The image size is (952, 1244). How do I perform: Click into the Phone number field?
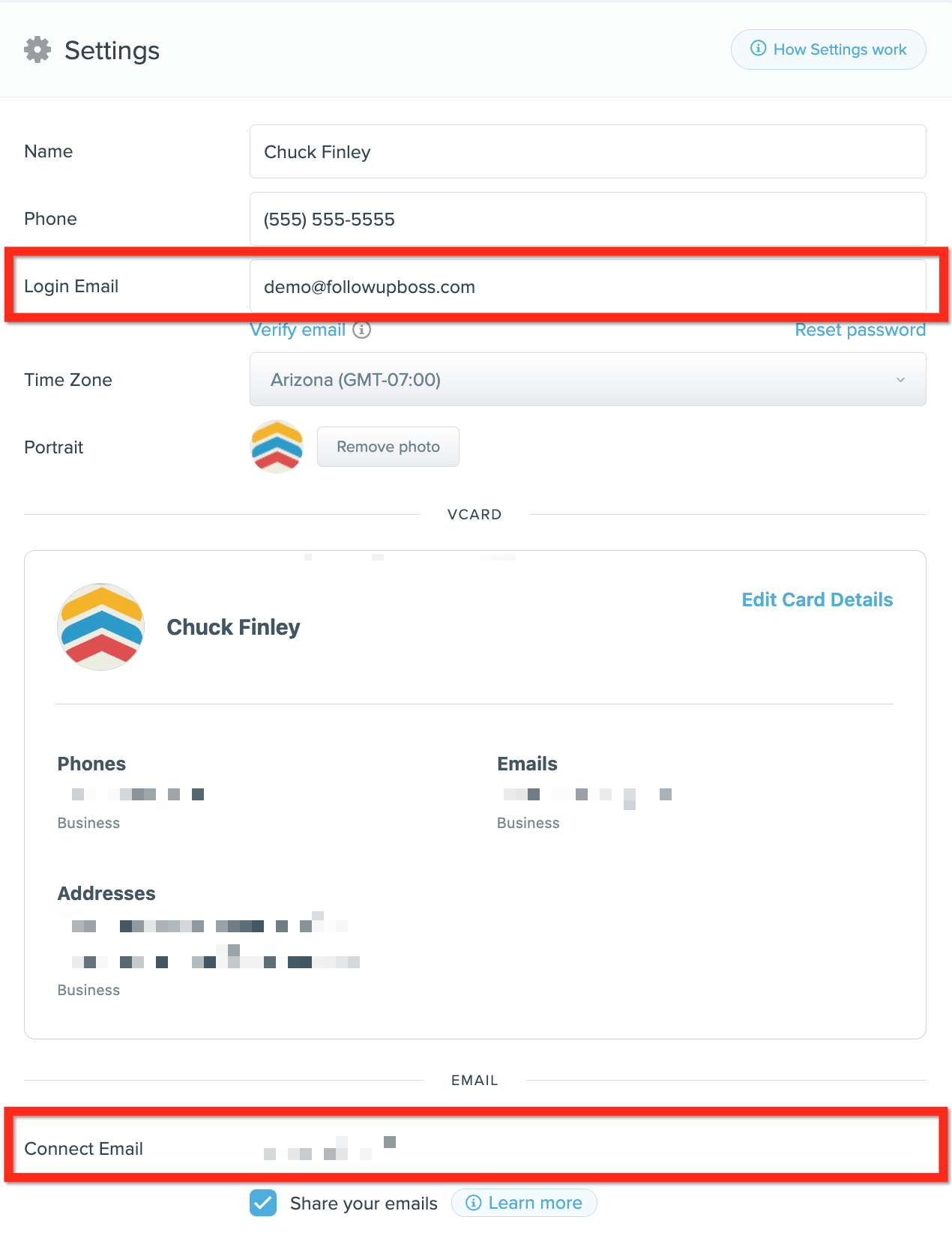(588, 219)
